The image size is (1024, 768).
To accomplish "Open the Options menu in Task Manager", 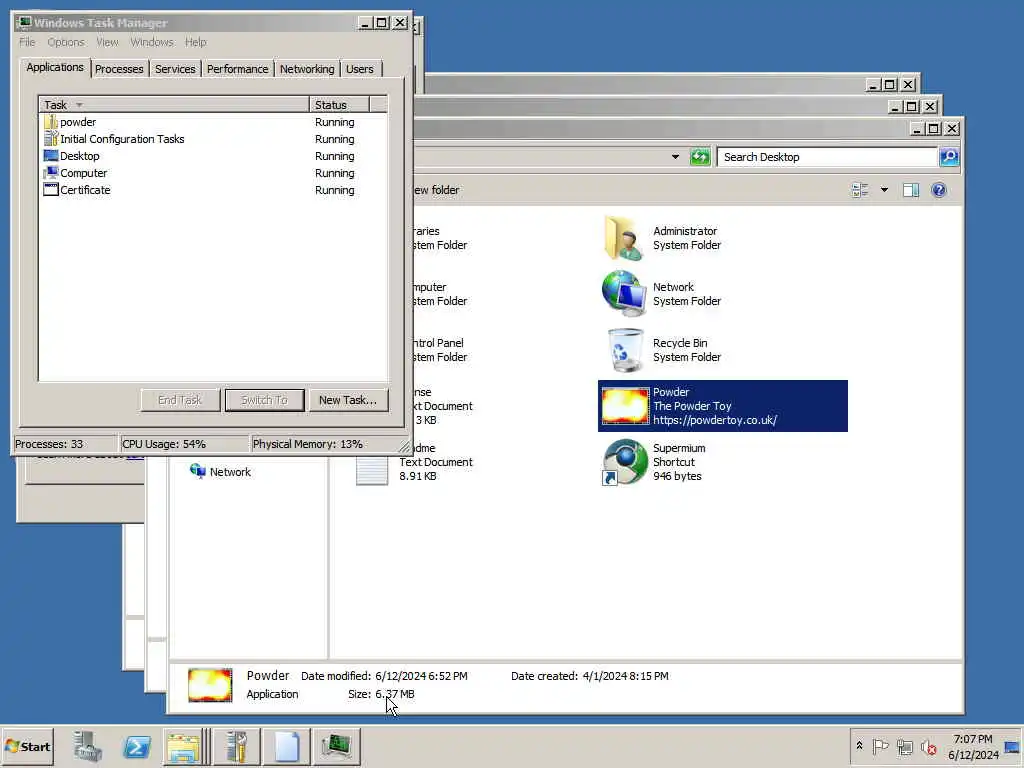I will pyautogui.click(x=65, y=42).
